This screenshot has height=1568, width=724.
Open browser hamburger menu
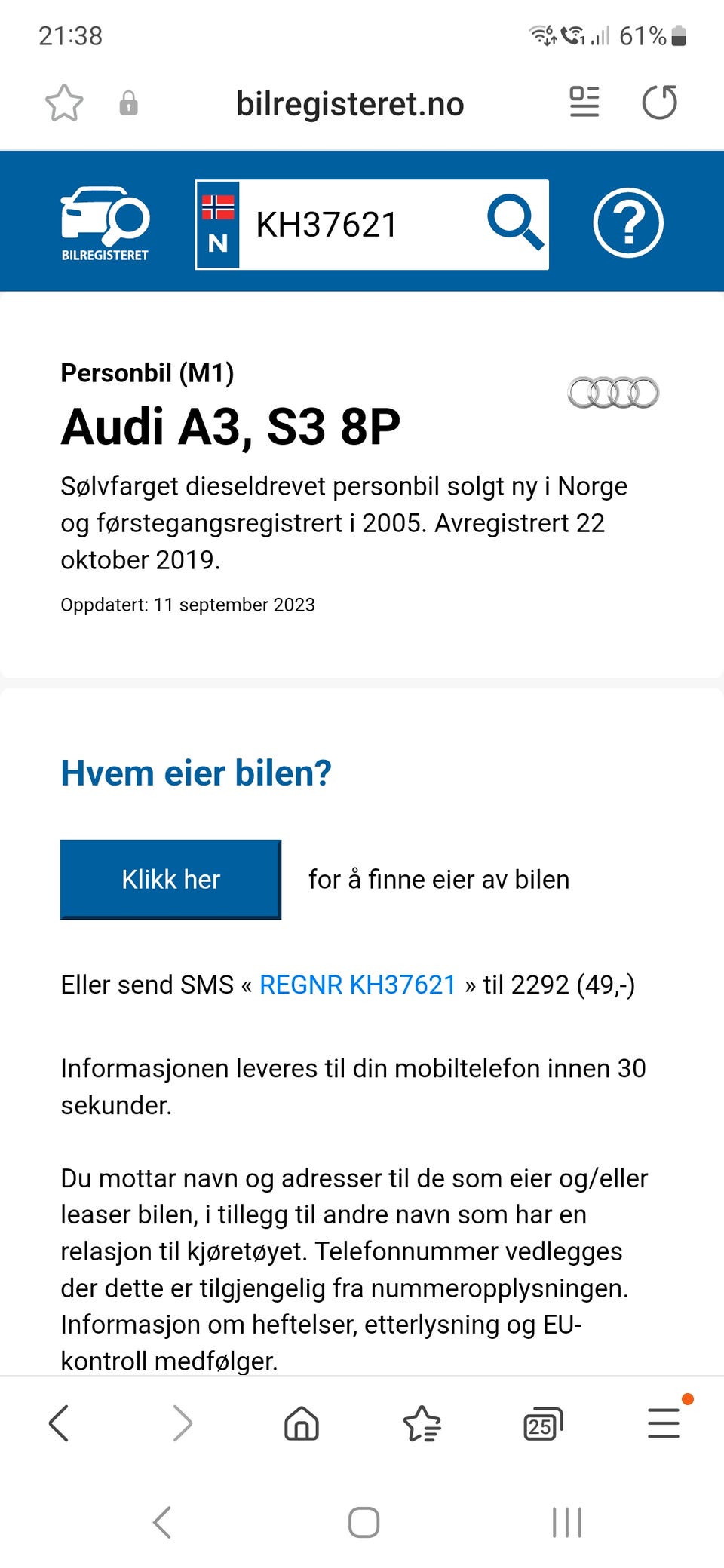[x=664, y=1423]
